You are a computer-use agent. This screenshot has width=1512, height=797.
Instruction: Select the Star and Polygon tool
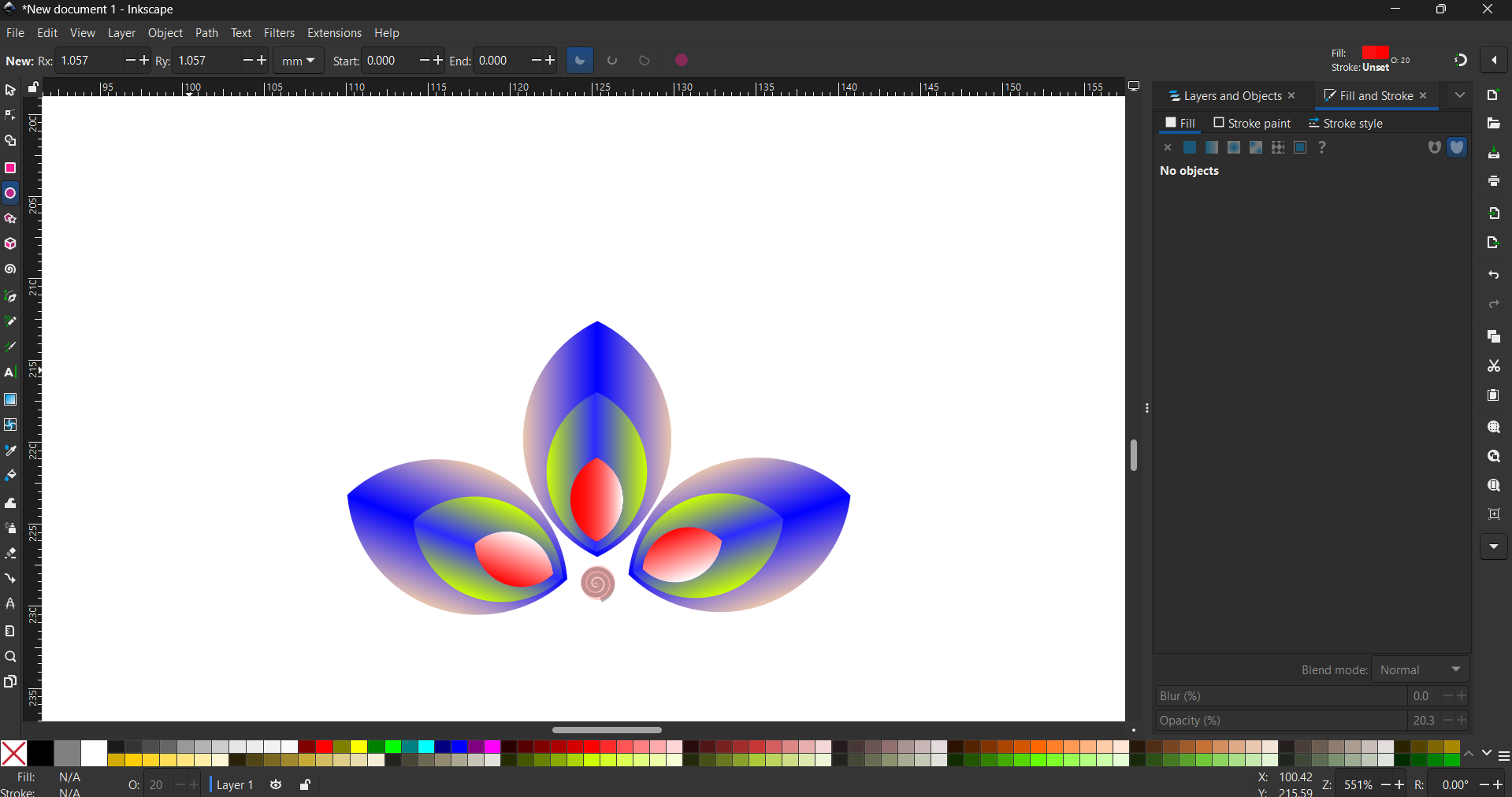pos(10,219)
